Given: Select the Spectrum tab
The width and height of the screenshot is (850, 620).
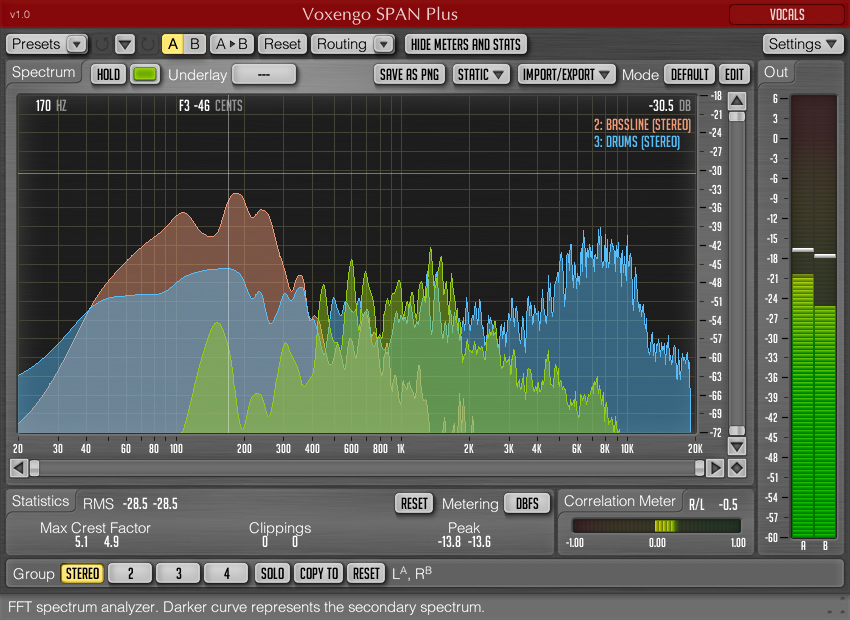Looking at the screenshot, I should click(x=43, y=72).
